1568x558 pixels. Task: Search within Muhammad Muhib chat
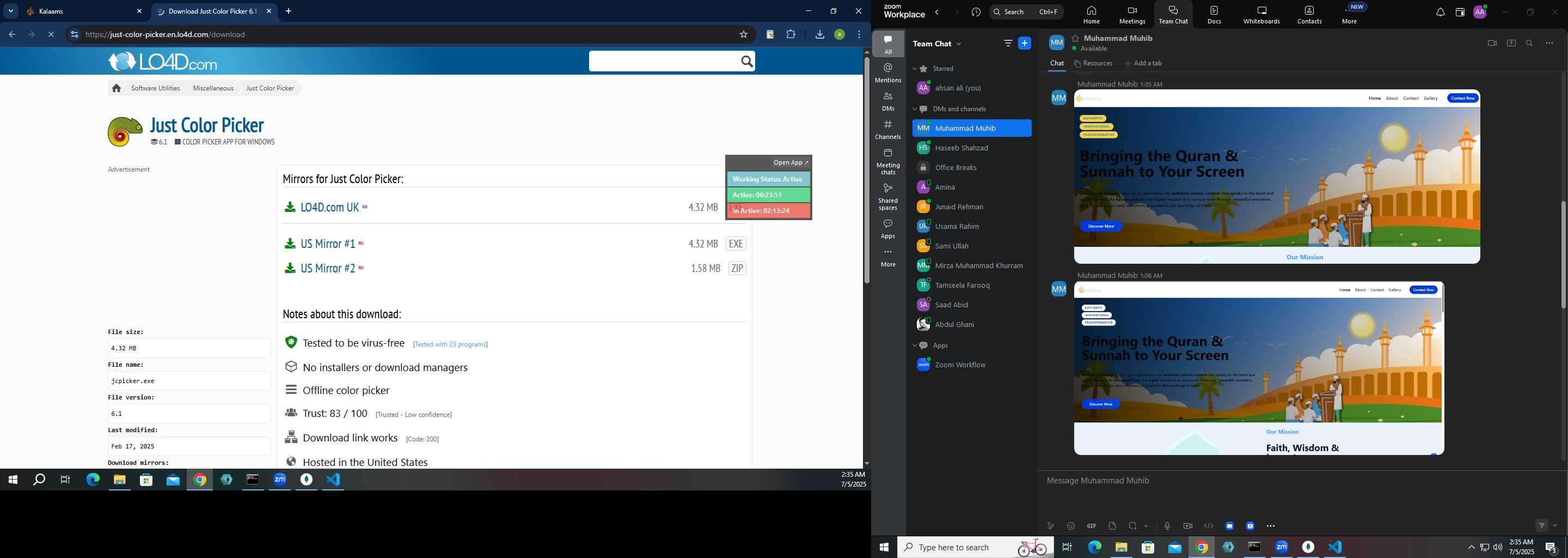pos(1530,43)
